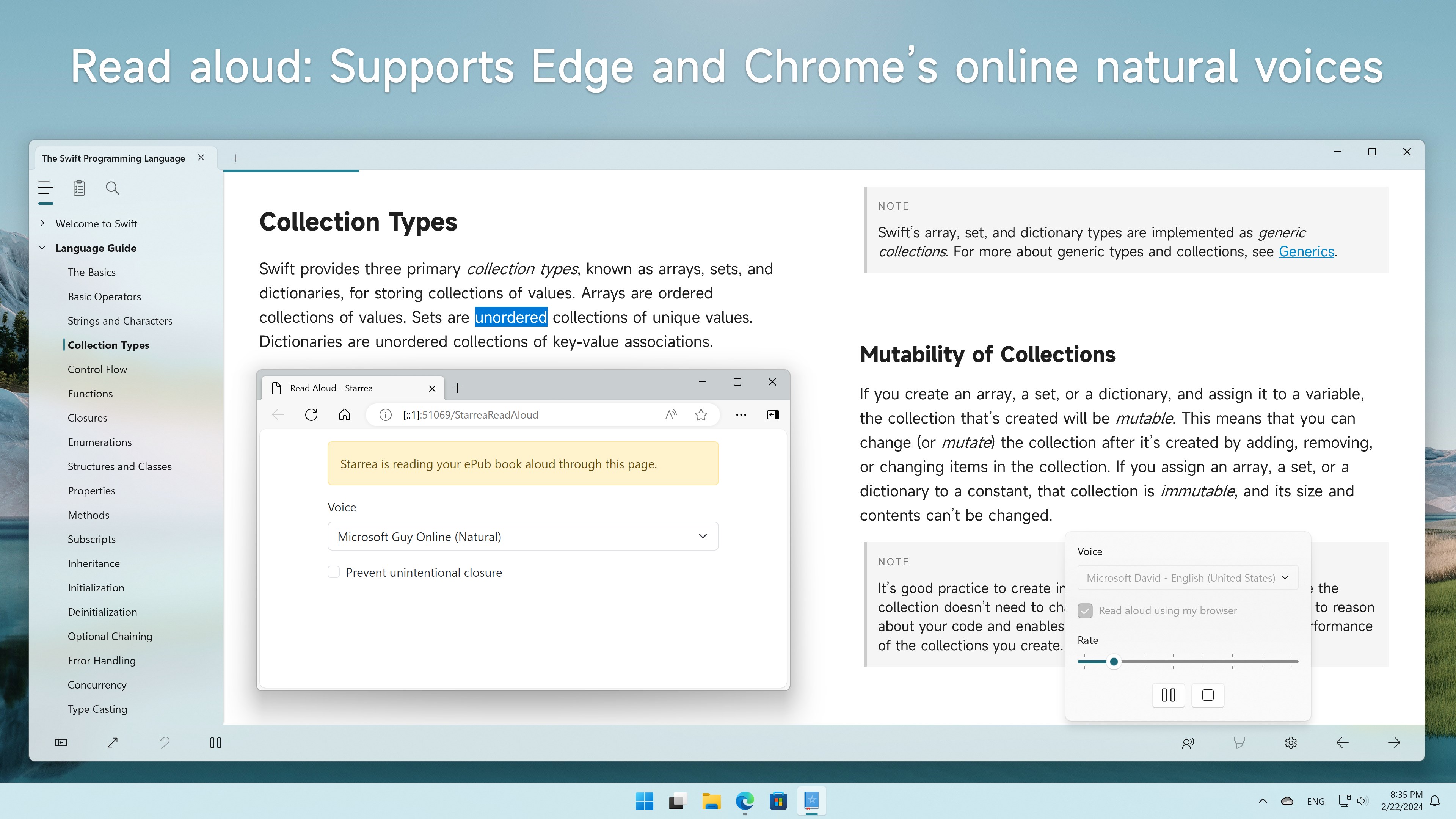Image resolution: width=1456 pixels, height=819 pixels.
Task: Go to next page with right arrow
Action: [1394, 743]
